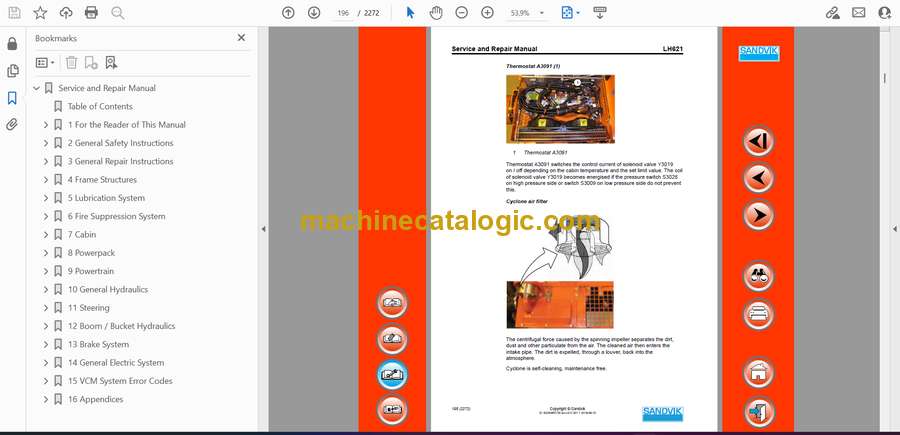Click the delete bookmark trash icon
The height and width of the screenshot is (435, 900).
71,63
